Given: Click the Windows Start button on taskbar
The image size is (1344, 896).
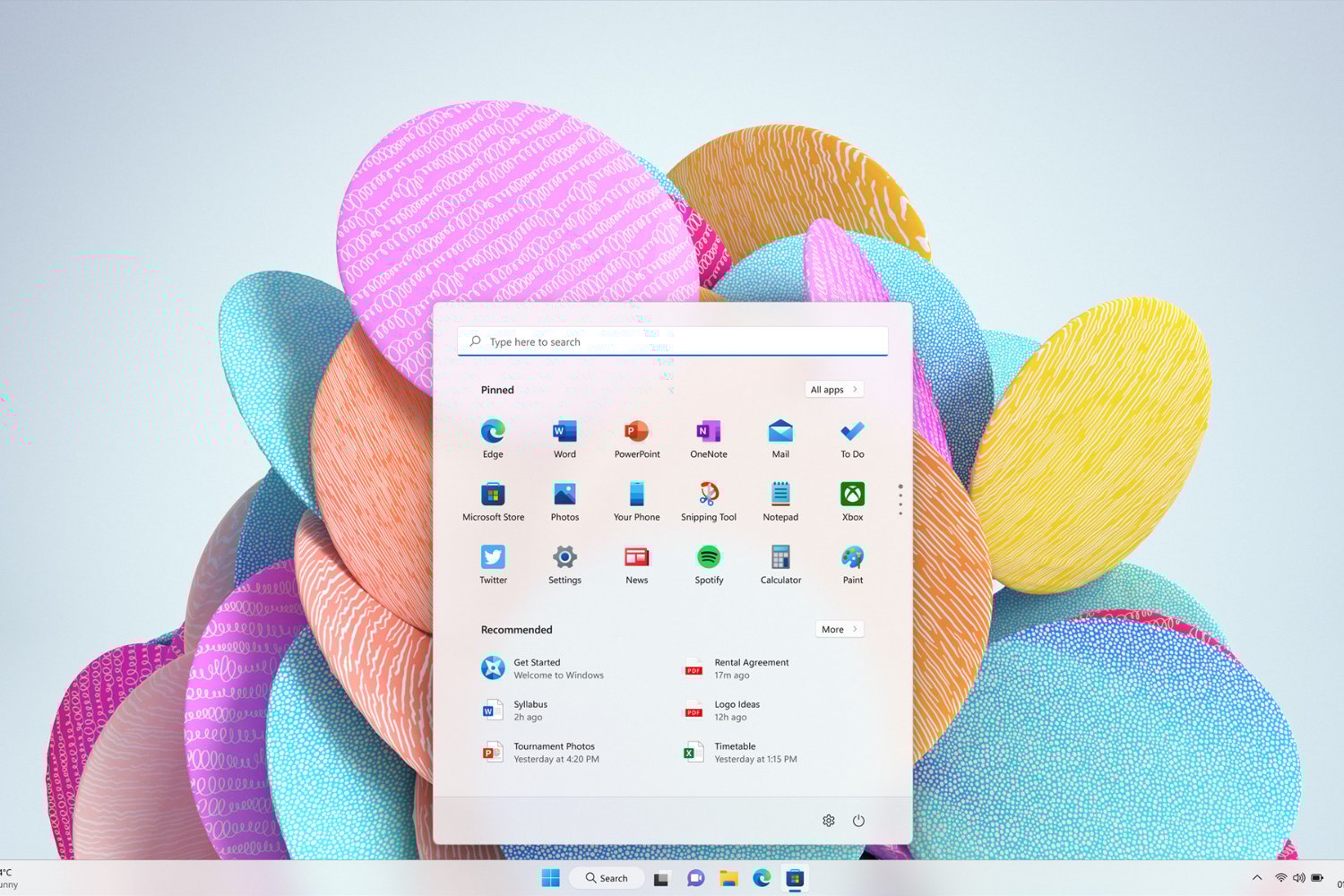Looking at the screenshot, I should (551, 878).
